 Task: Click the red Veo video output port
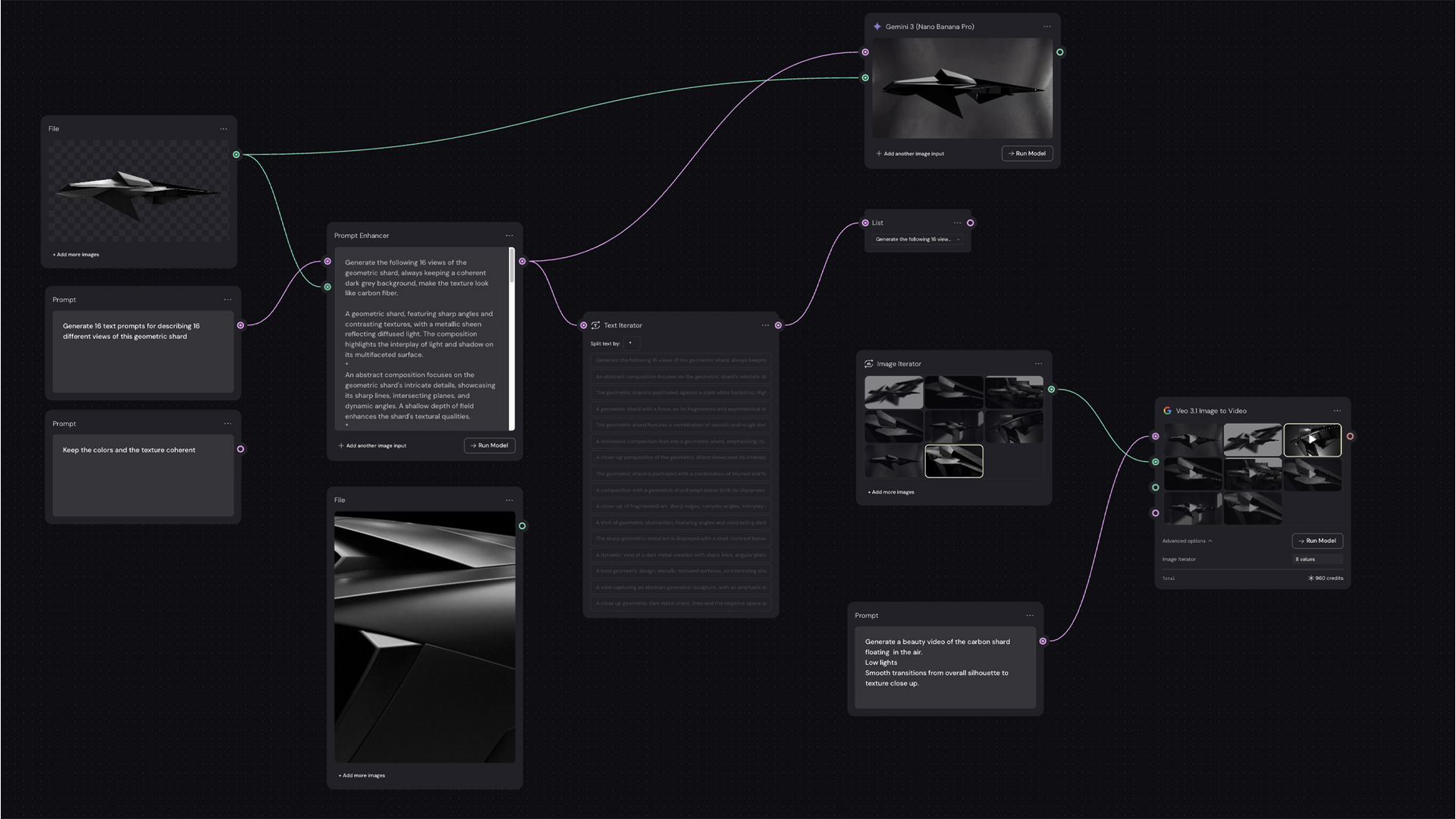point(1350,437)
